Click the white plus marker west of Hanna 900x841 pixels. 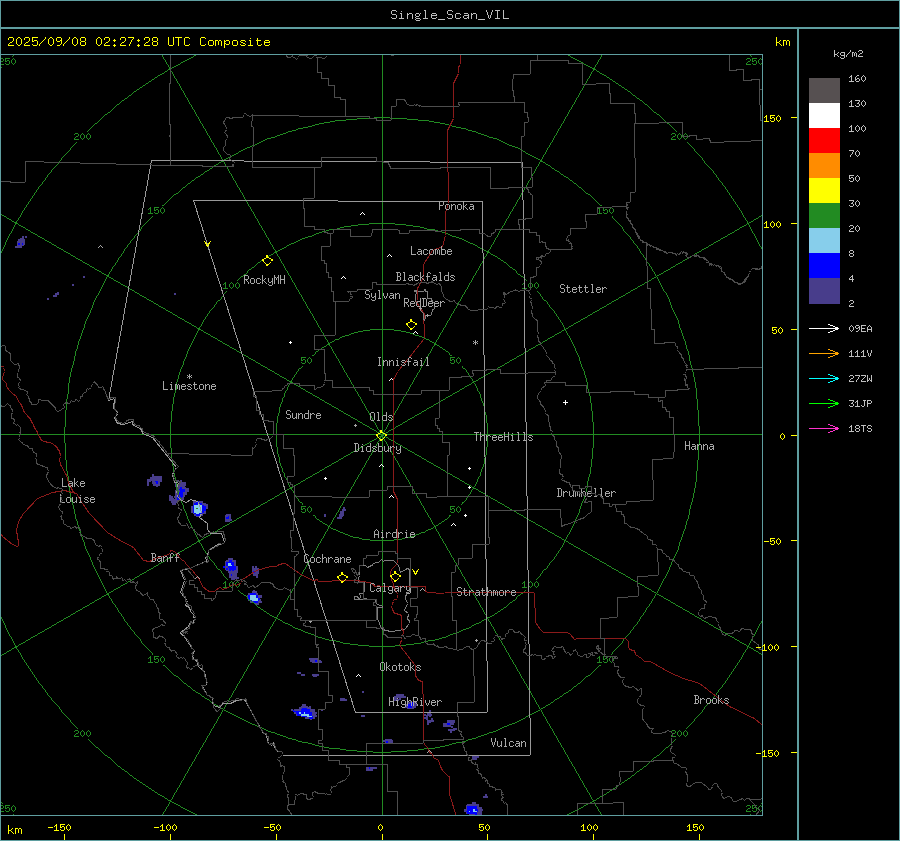click(x=565, y=402)
